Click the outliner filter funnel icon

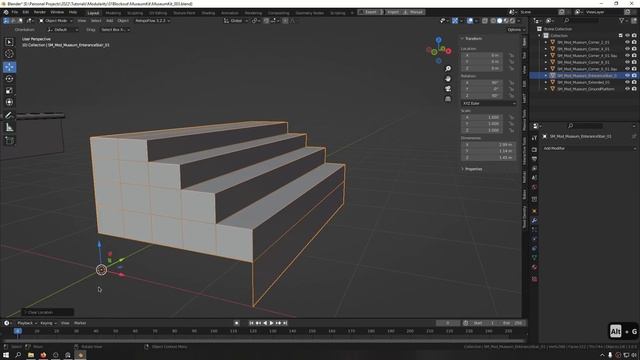tap(621, 20)
